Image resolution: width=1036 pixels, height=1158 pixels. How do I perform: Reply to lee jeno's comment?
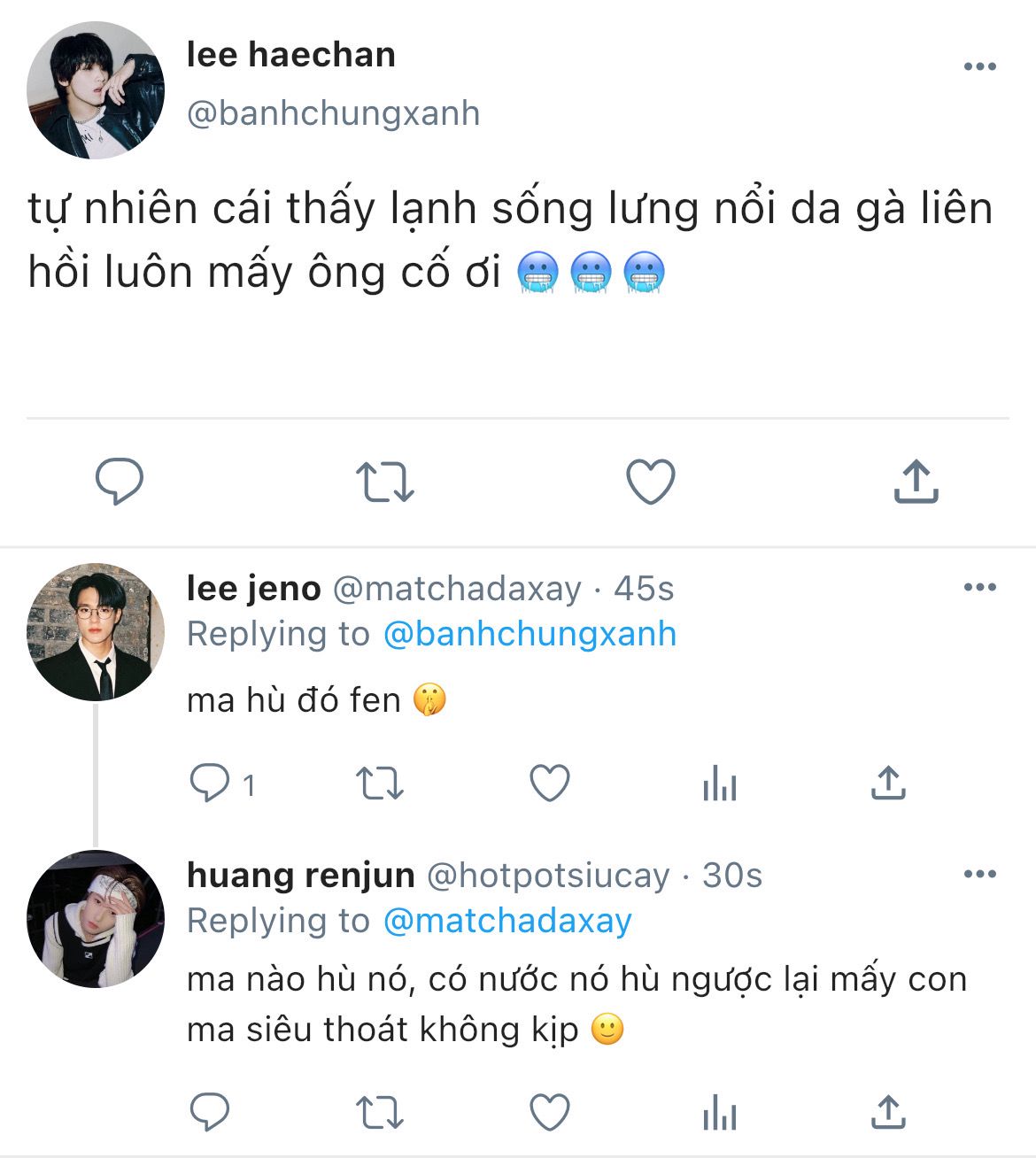[211, 784]
